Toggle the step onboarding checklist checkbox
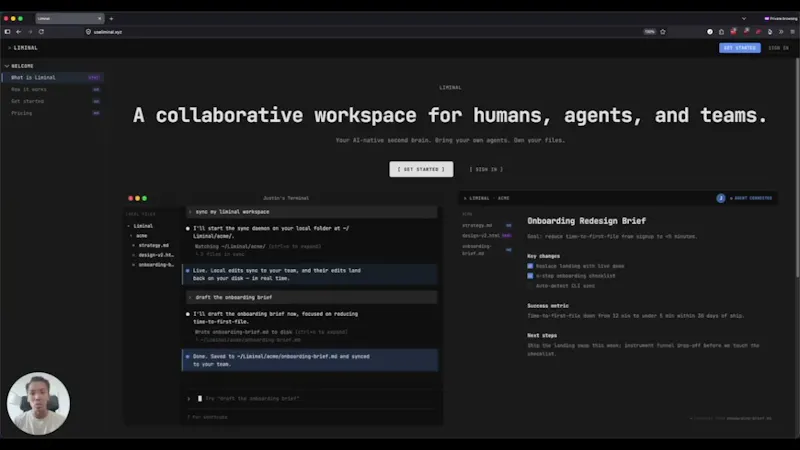The image size is (800, 450). (530, 276)
